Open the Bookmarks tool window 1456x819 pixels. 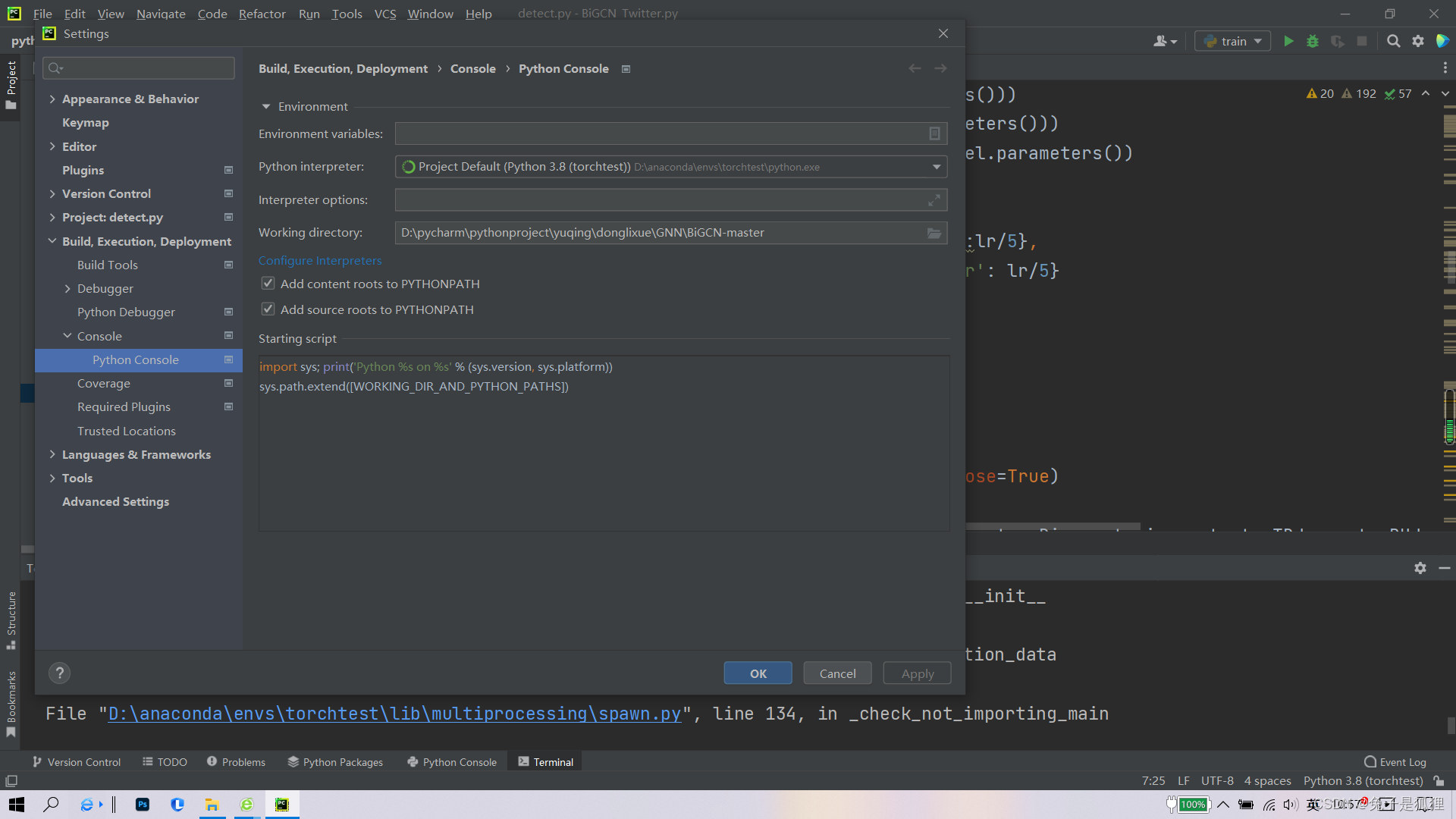click(11, 704)
